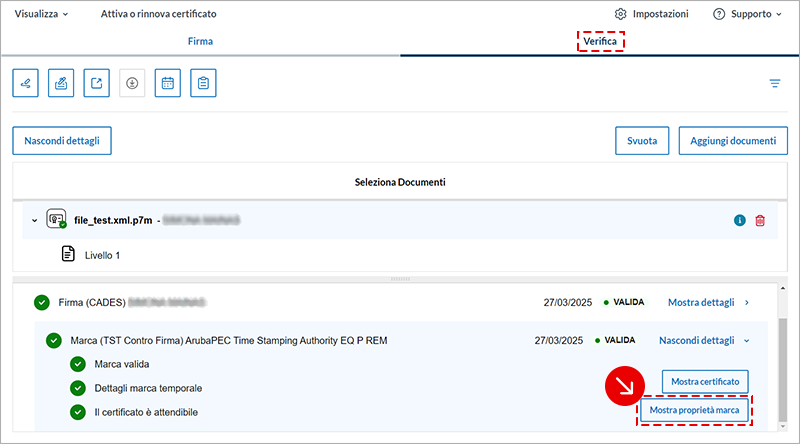Image resolution: width=800 pixels, height=444 pixels.
Task: Collapse the file_test.xml.p7m row chevron
Action: click(34, 221)
